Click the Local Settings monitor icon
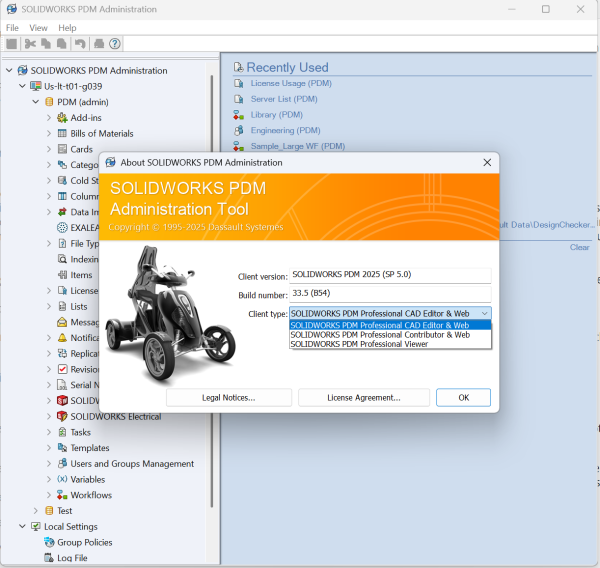The width and height of the screenshot is (600, 568). [36, 527]
